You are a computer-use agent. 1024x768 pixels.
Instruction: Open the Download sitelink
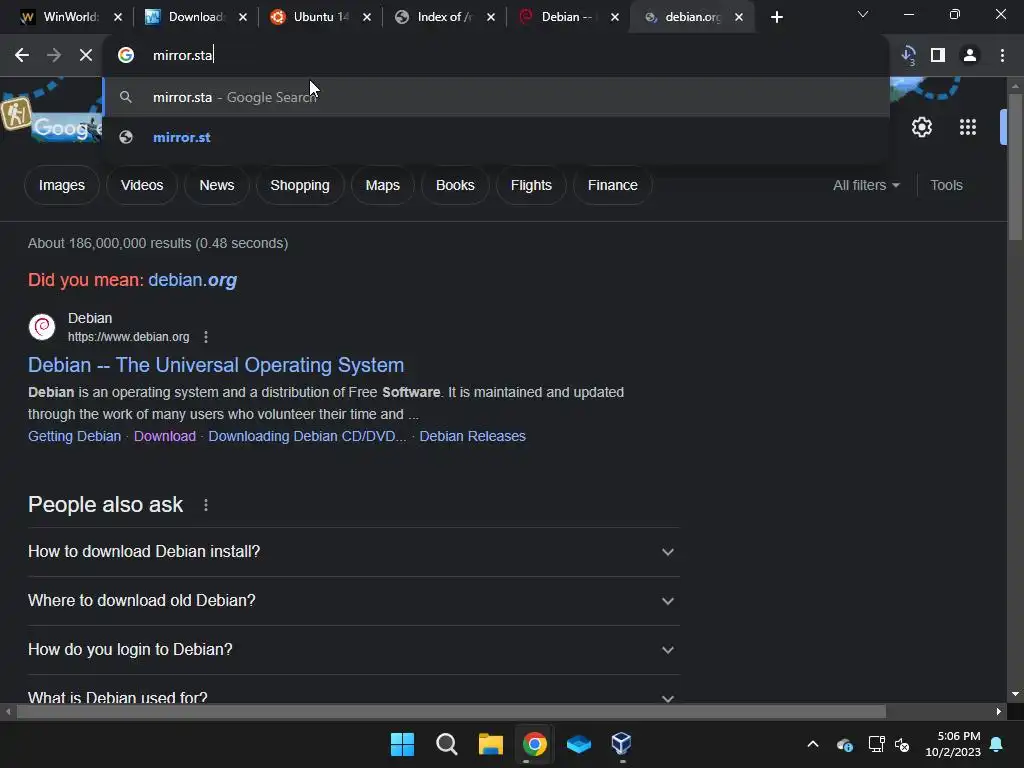click(x=165, y=436)
